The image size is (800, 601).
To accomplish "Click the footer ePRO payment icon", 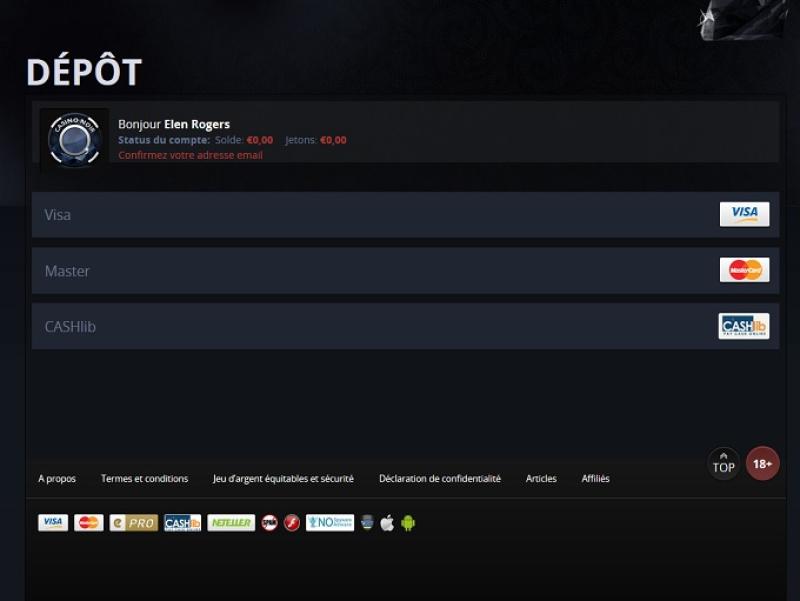I will pyautogui.click(x=133, y=523).
